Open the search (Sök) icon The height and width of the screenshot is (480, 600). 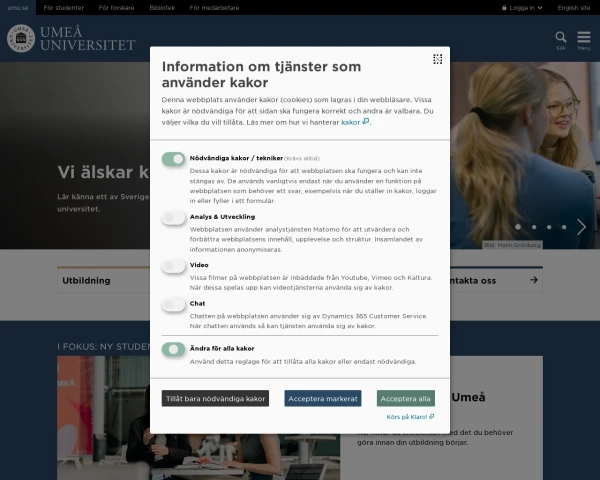point(561,38)
